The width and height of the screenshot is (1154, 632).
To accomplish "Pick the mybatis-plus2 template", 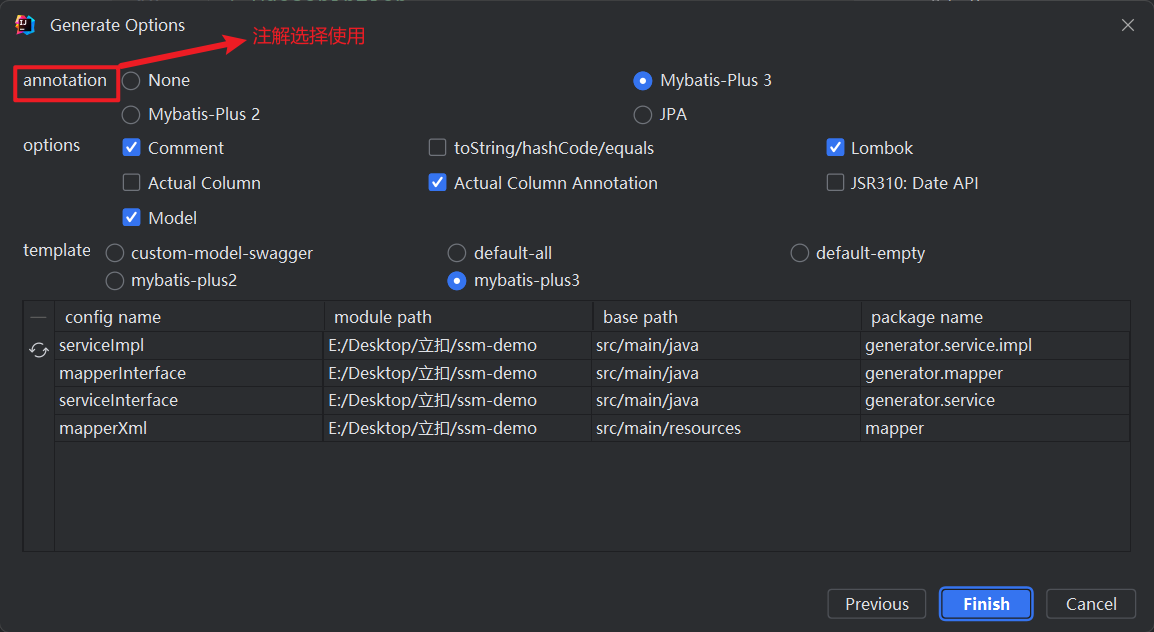I will [x=114, y=281].
